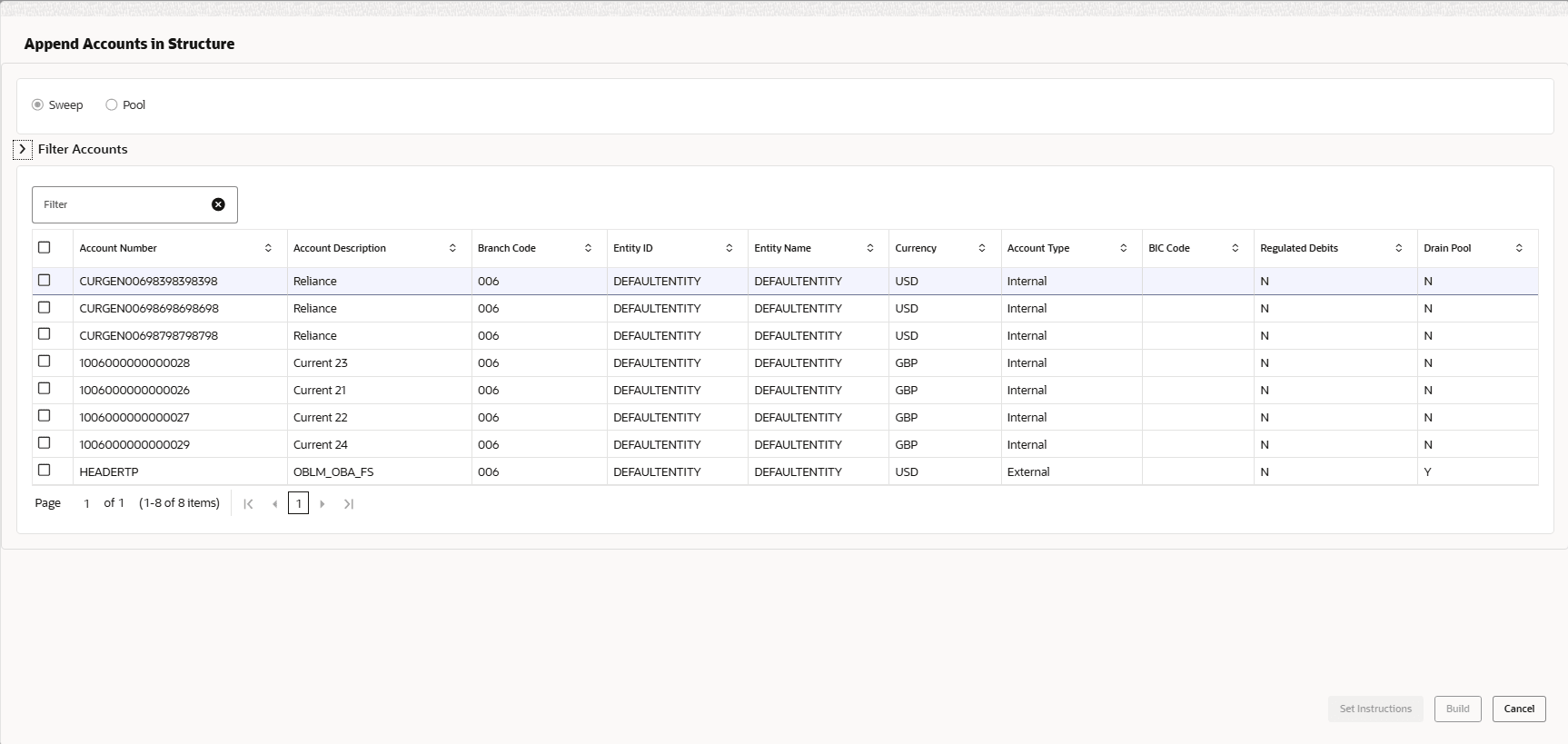Screen dimensions: 1568x744
Task: Sort by Regulated Debits column
Action: (x=1399, y=248)
